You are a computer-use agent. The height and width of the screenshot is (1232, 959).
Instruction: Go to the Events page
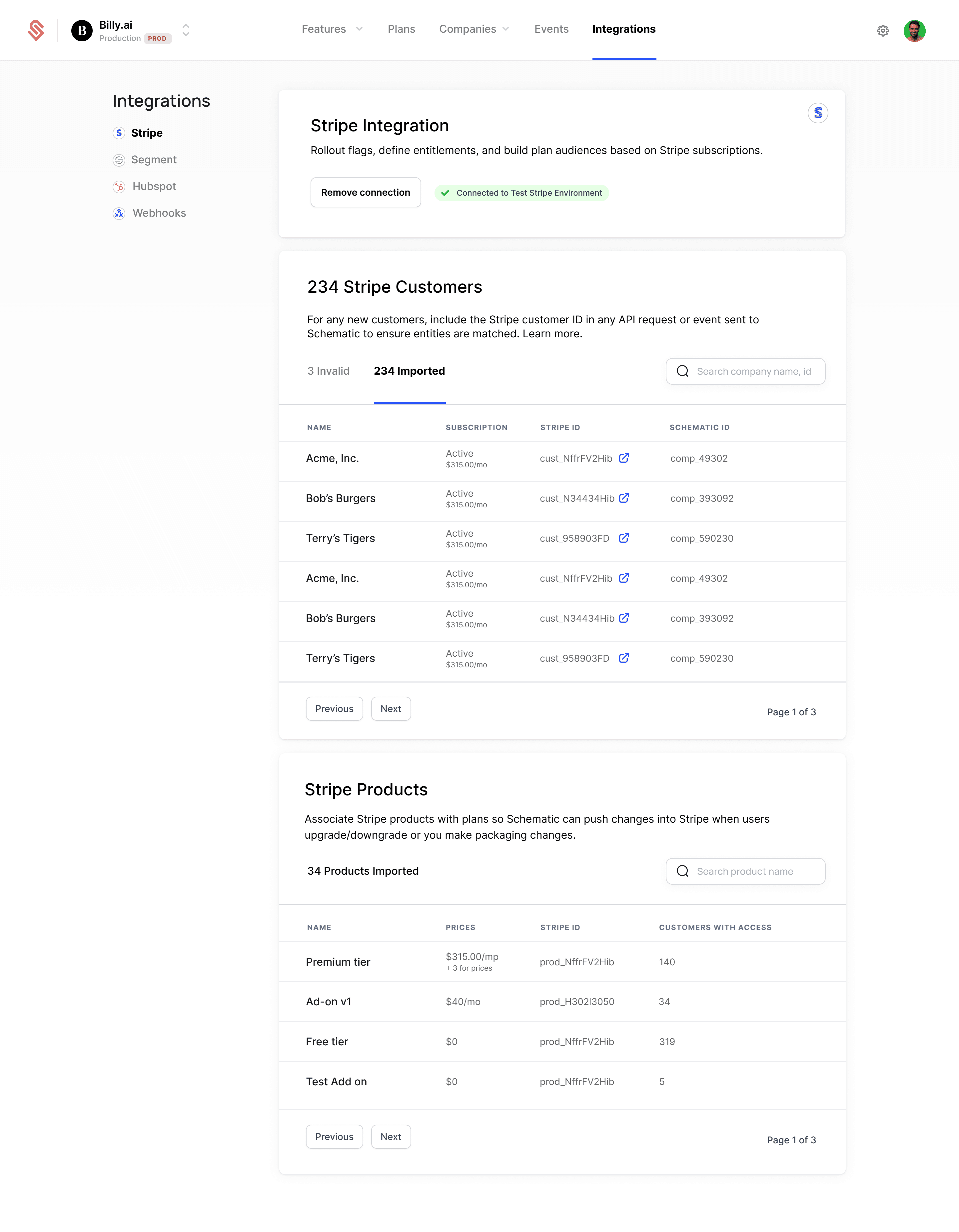point(551,29)
